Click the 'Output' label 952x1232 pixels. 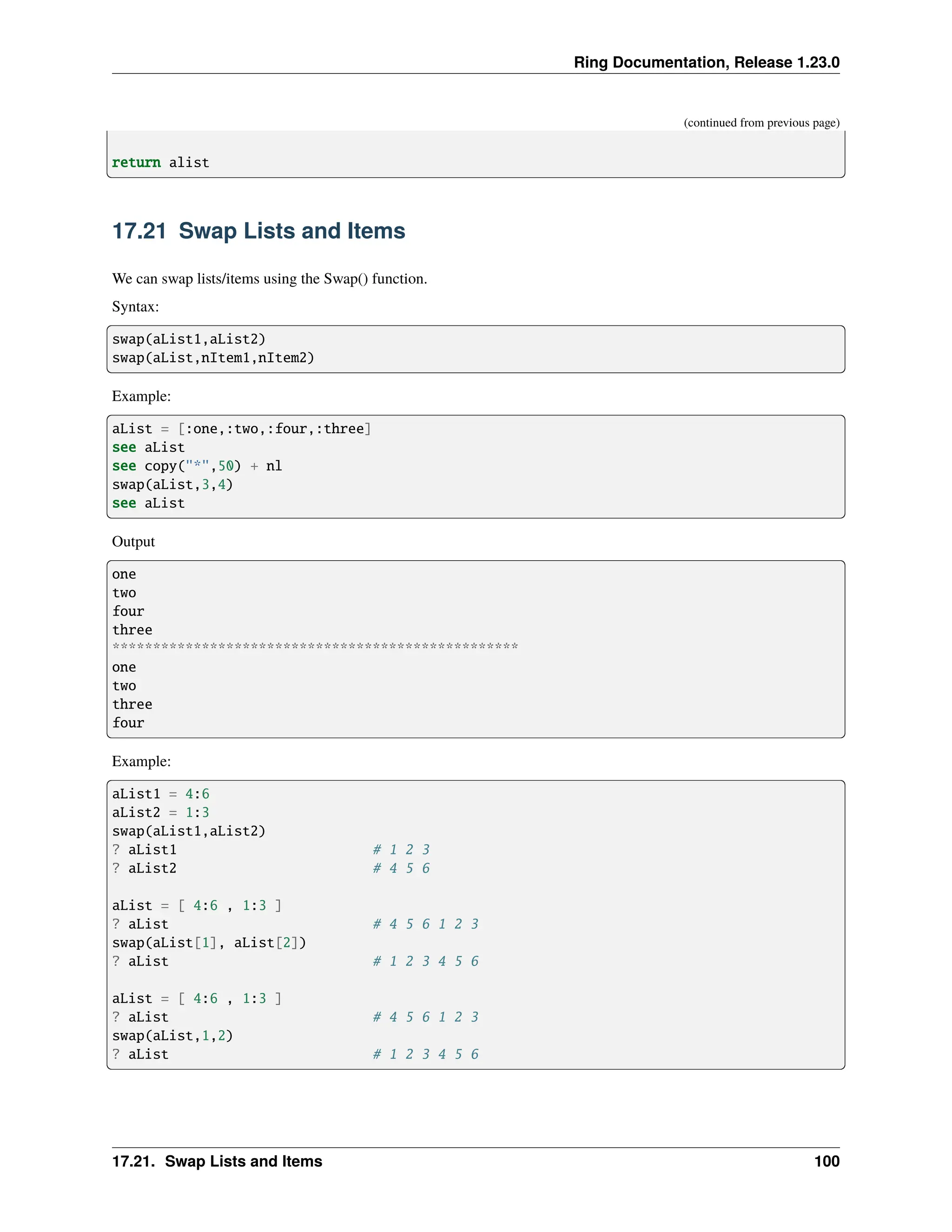click(x=133, y=542)
